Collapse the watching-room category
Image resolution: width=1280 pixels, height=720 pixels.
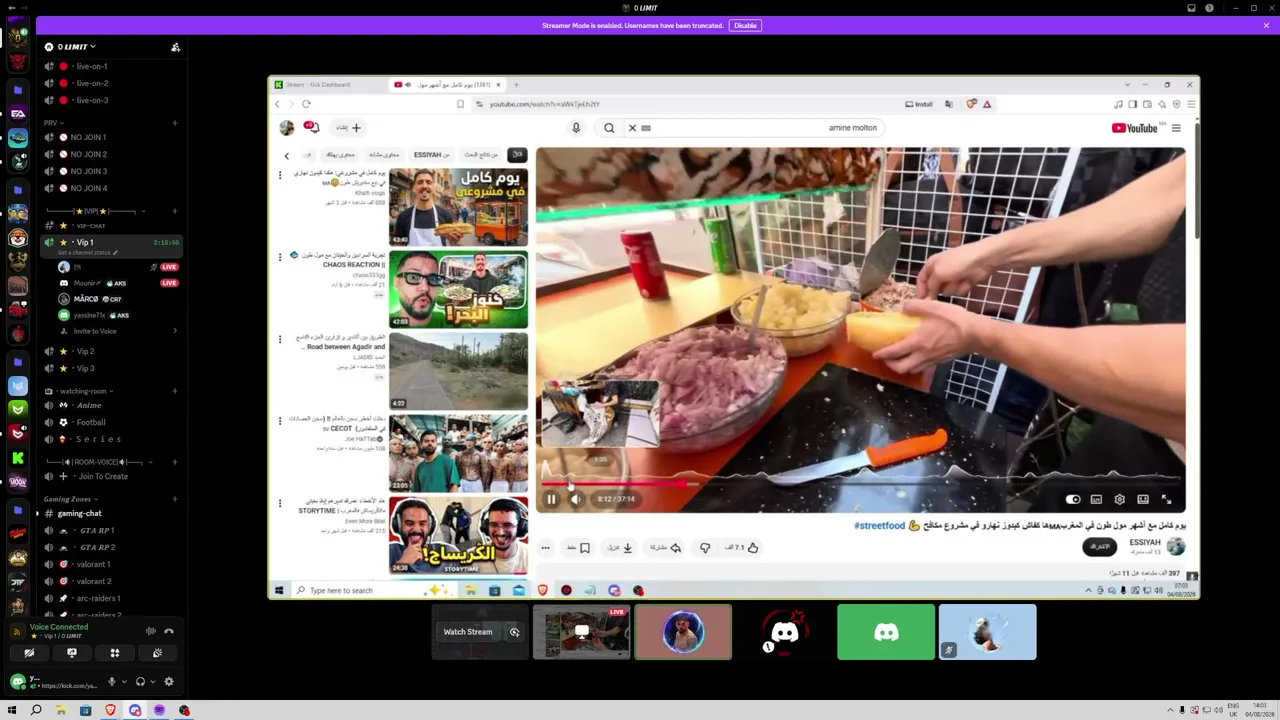[80, 391]
